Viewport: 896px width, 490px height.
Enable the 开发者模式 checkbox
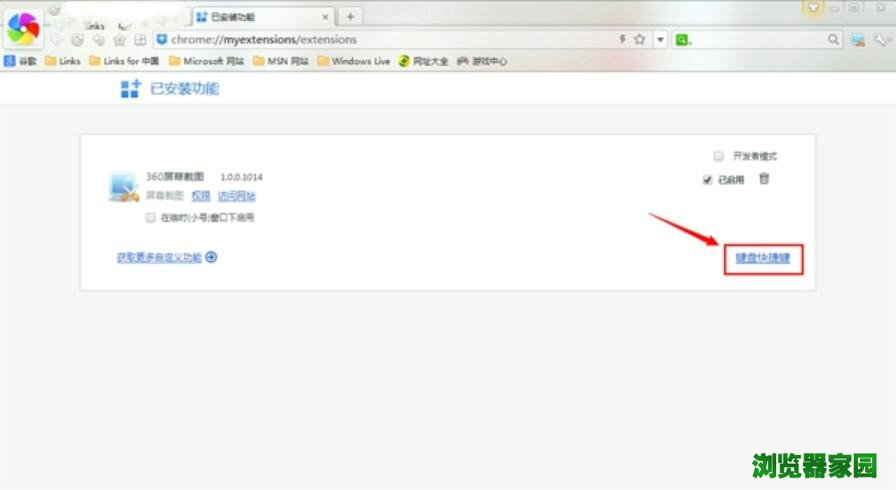(718, 156)
